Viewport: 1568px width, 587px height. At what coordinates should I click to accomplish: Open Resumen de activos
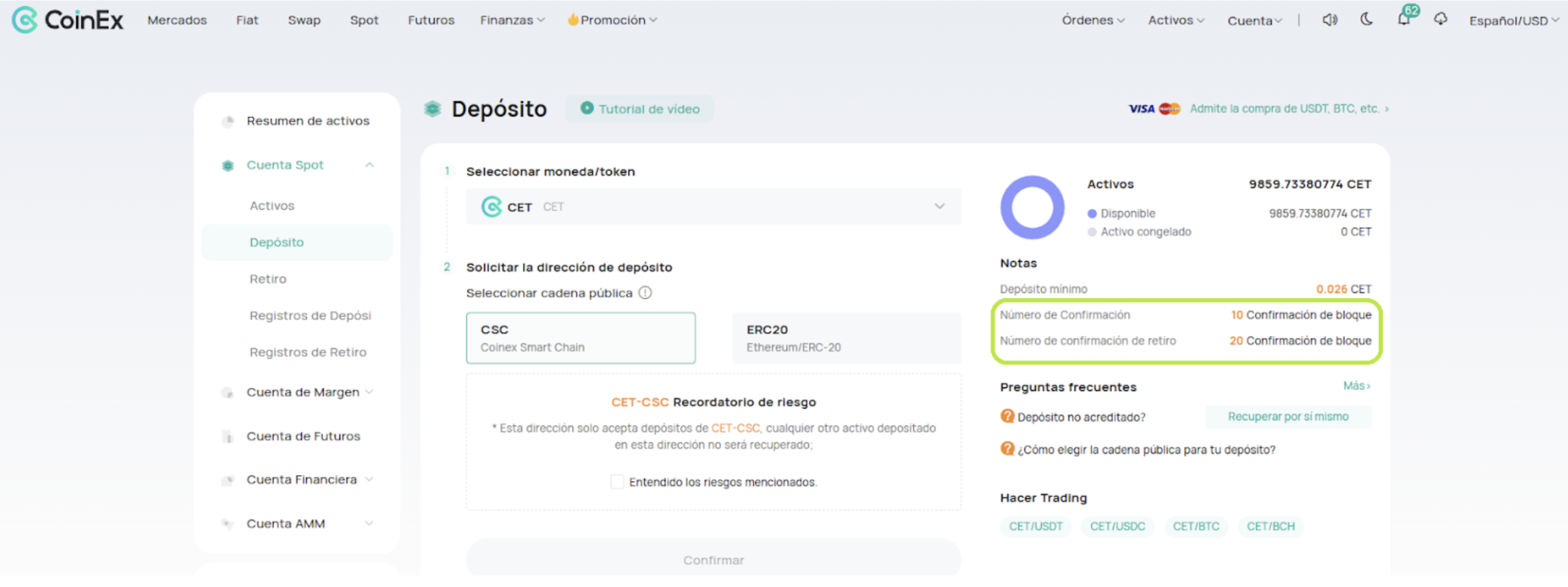point(308,121)
